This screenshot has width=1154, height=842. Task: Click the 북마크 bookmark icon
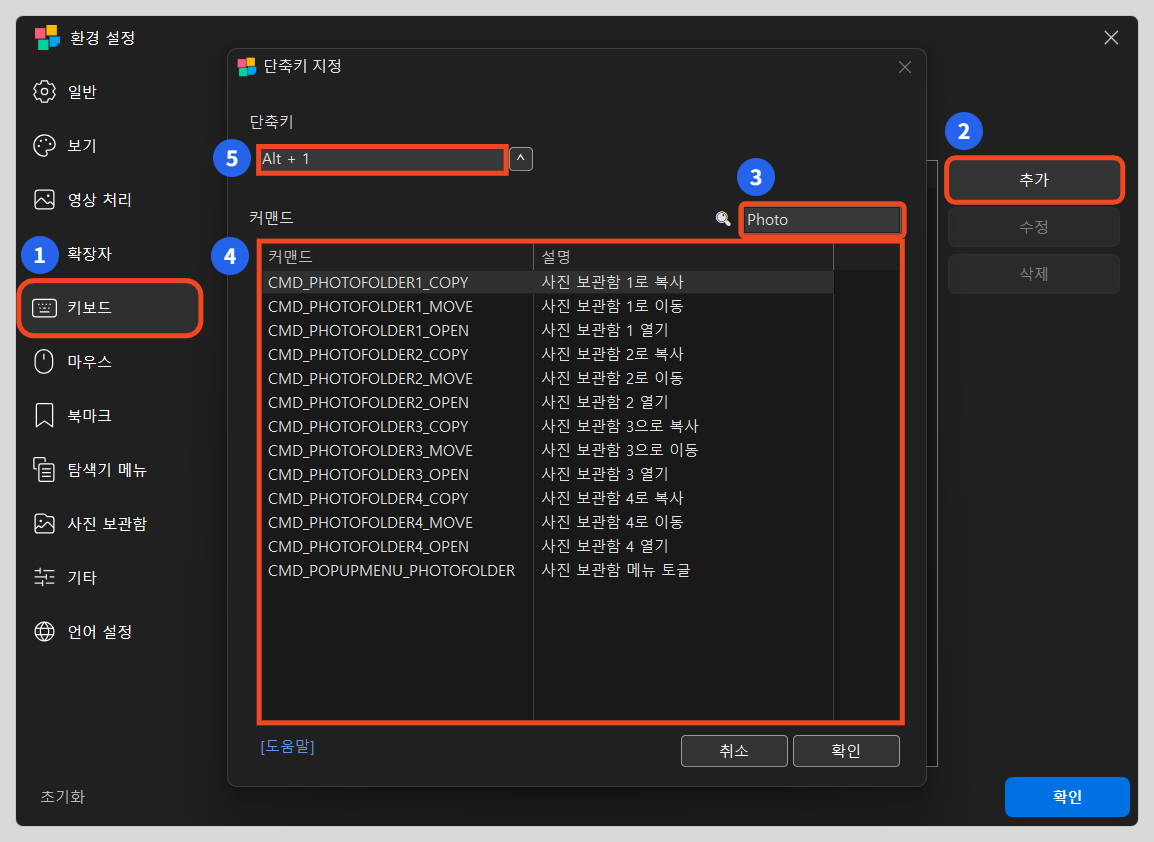(44, 415)
